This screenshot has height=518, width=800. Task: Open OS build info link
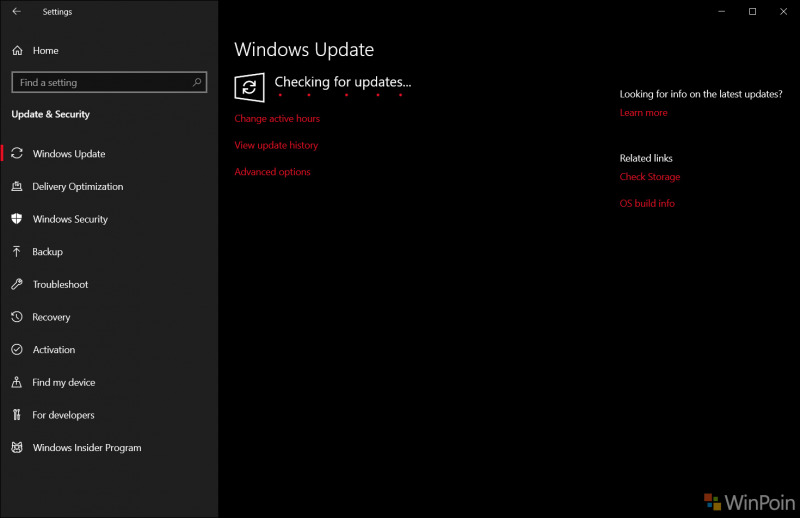(647, 203)
